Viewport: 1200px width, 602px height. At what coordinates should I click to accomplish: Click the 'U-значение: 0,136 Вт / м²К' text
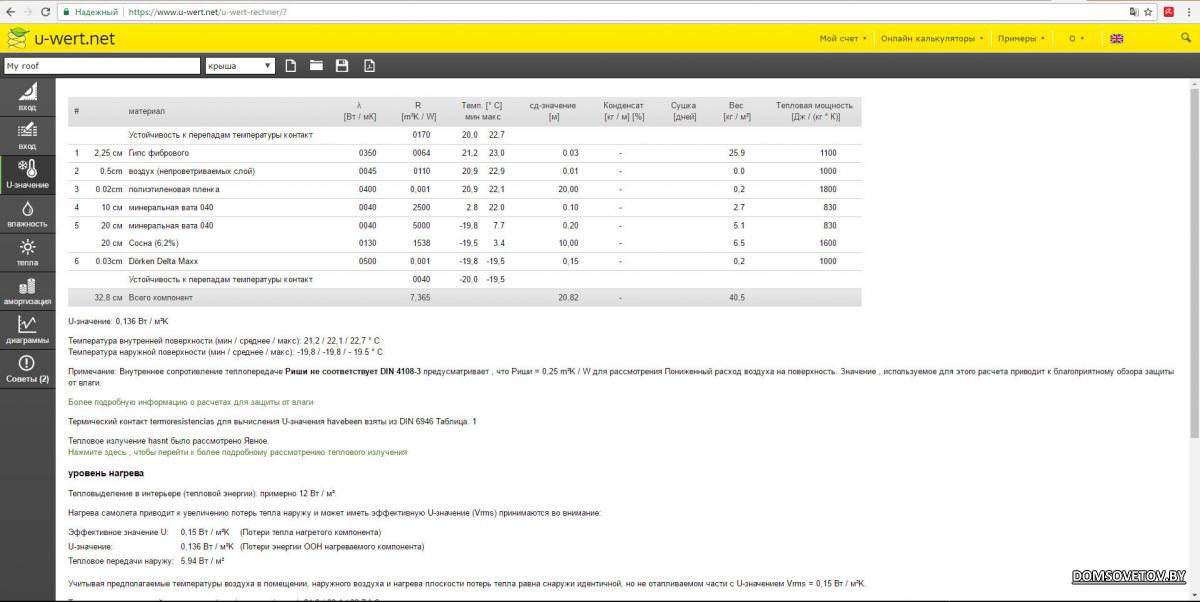click(118, 322)
